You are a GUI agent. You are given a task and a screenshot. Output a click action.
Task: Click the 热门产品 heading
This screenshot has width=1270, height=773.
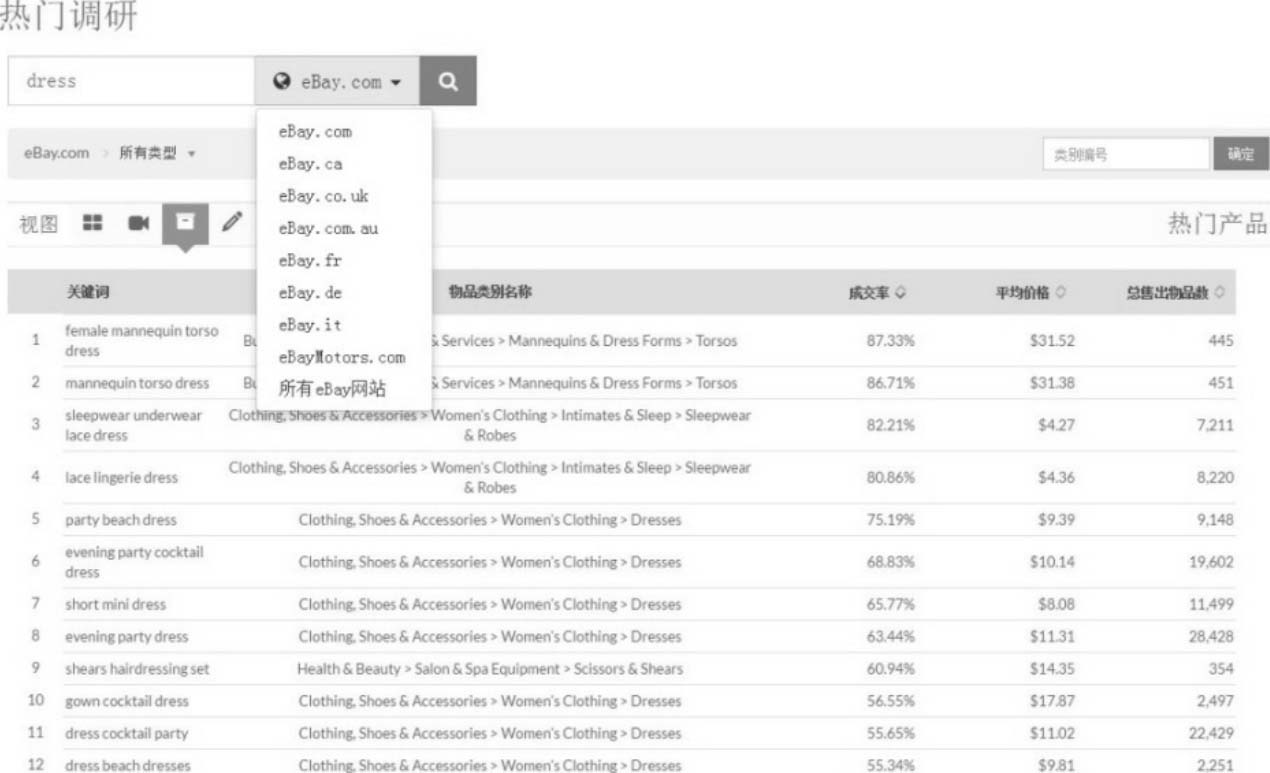point(1218,223)
